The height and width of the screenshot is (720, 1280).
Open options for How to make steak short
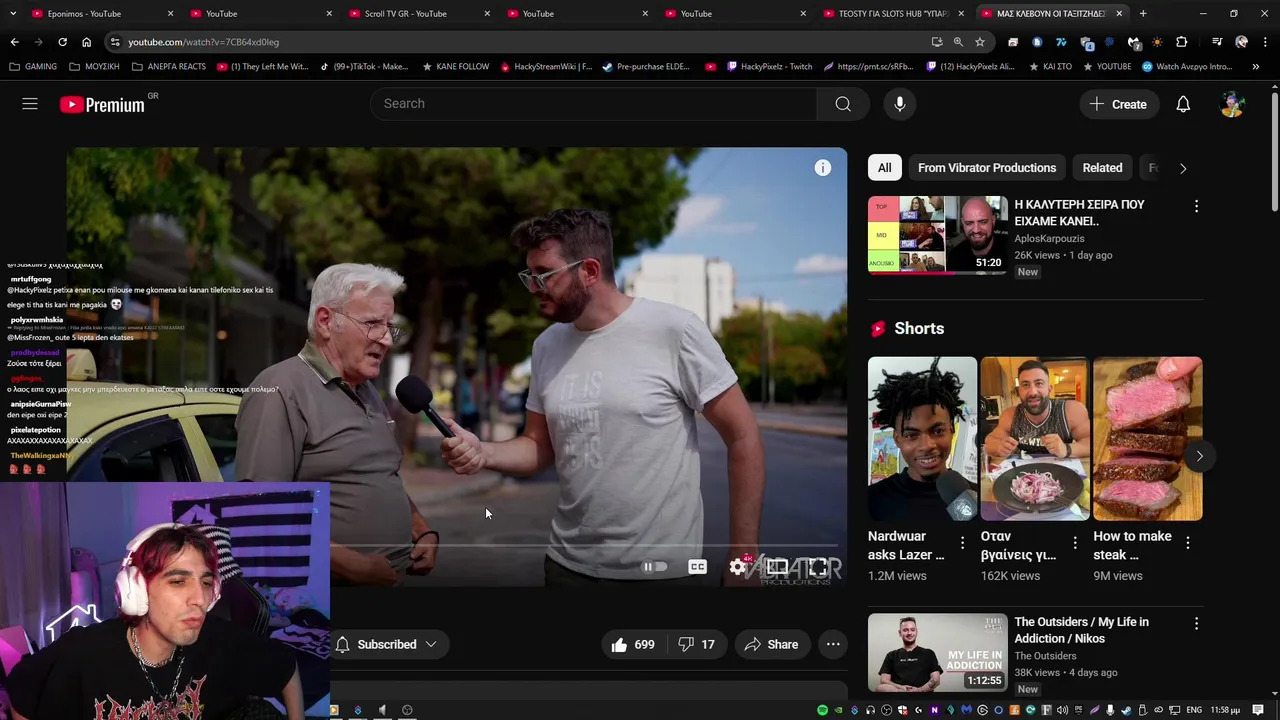pos(1187,543)
